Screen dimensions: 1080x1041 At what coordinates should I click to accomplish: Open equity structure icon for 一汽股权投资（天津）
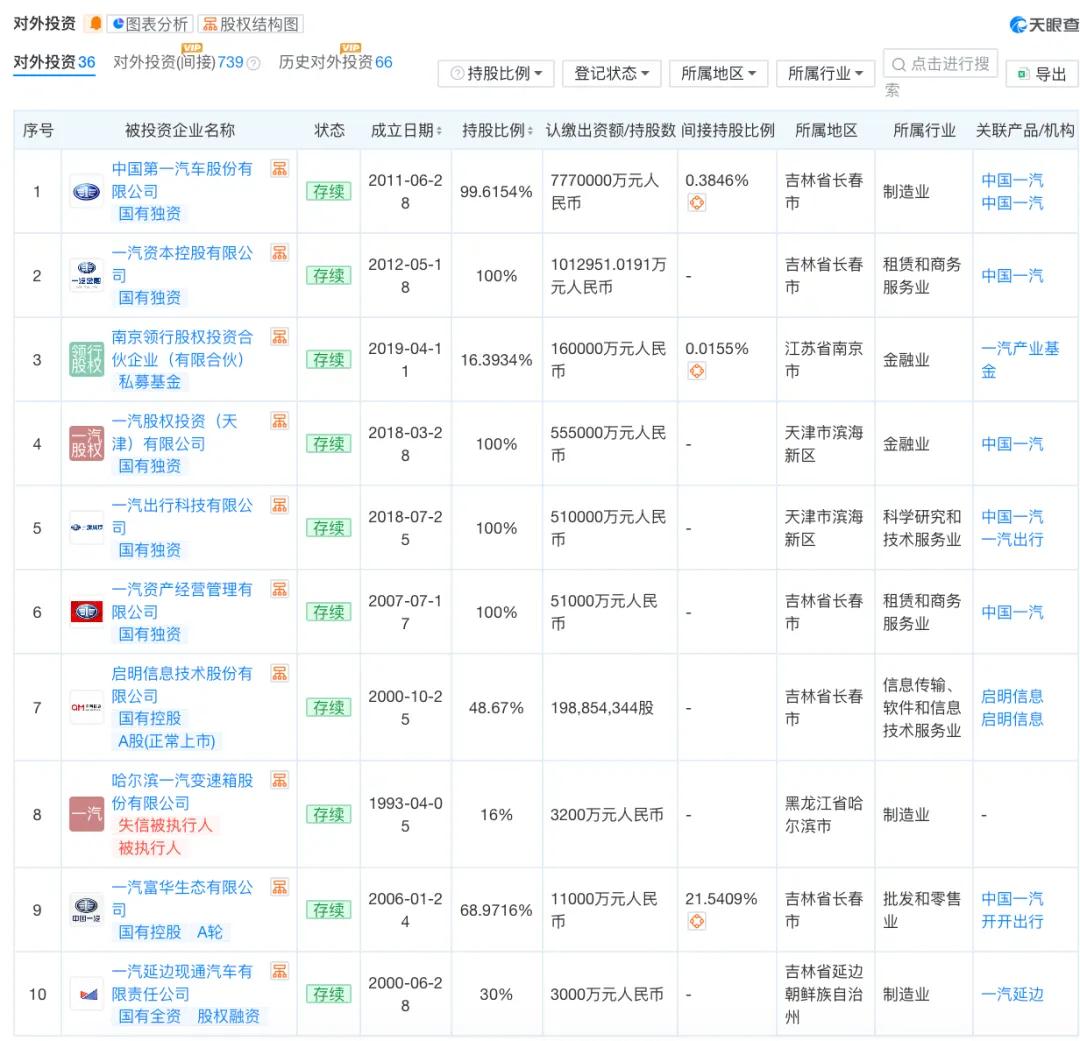point(280,421)
